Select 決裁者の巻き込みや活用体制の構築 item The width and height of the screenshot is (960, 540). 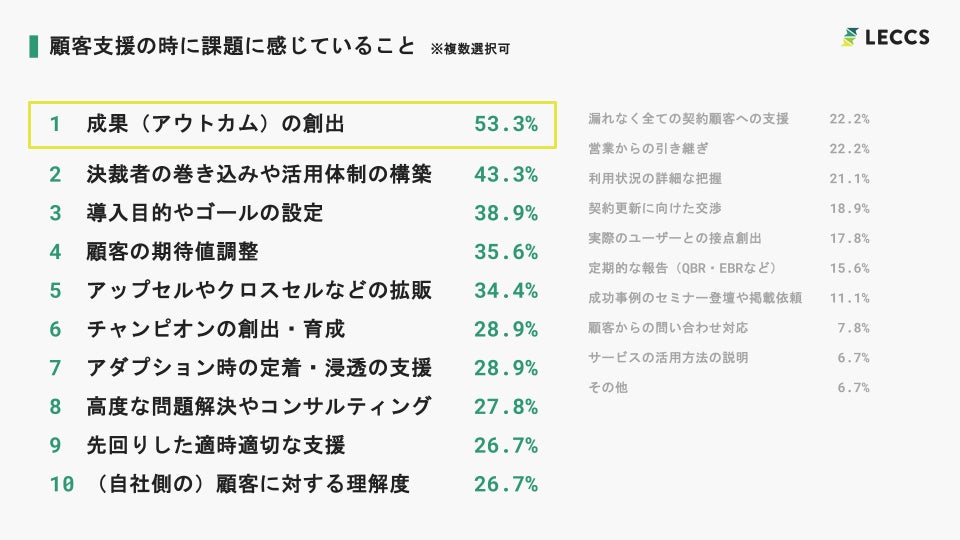pyautogui.click(x=259, y=174)
